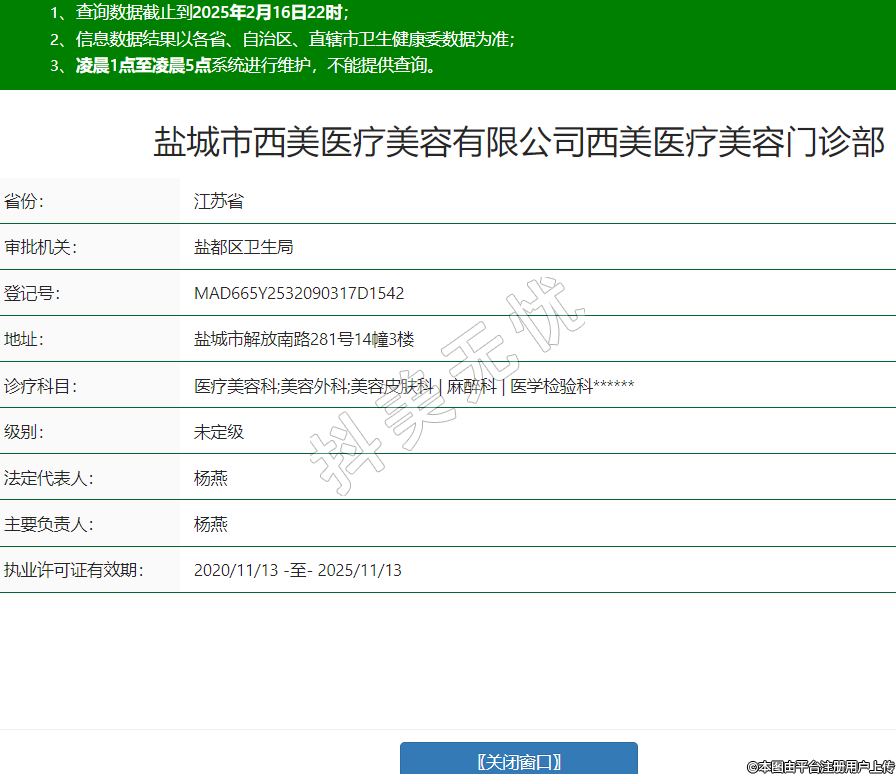Image resolution: width=896 pixels, height=774 pixels.
Task: Click the 审批机关 field label
Action: click(x=41, y=248)
